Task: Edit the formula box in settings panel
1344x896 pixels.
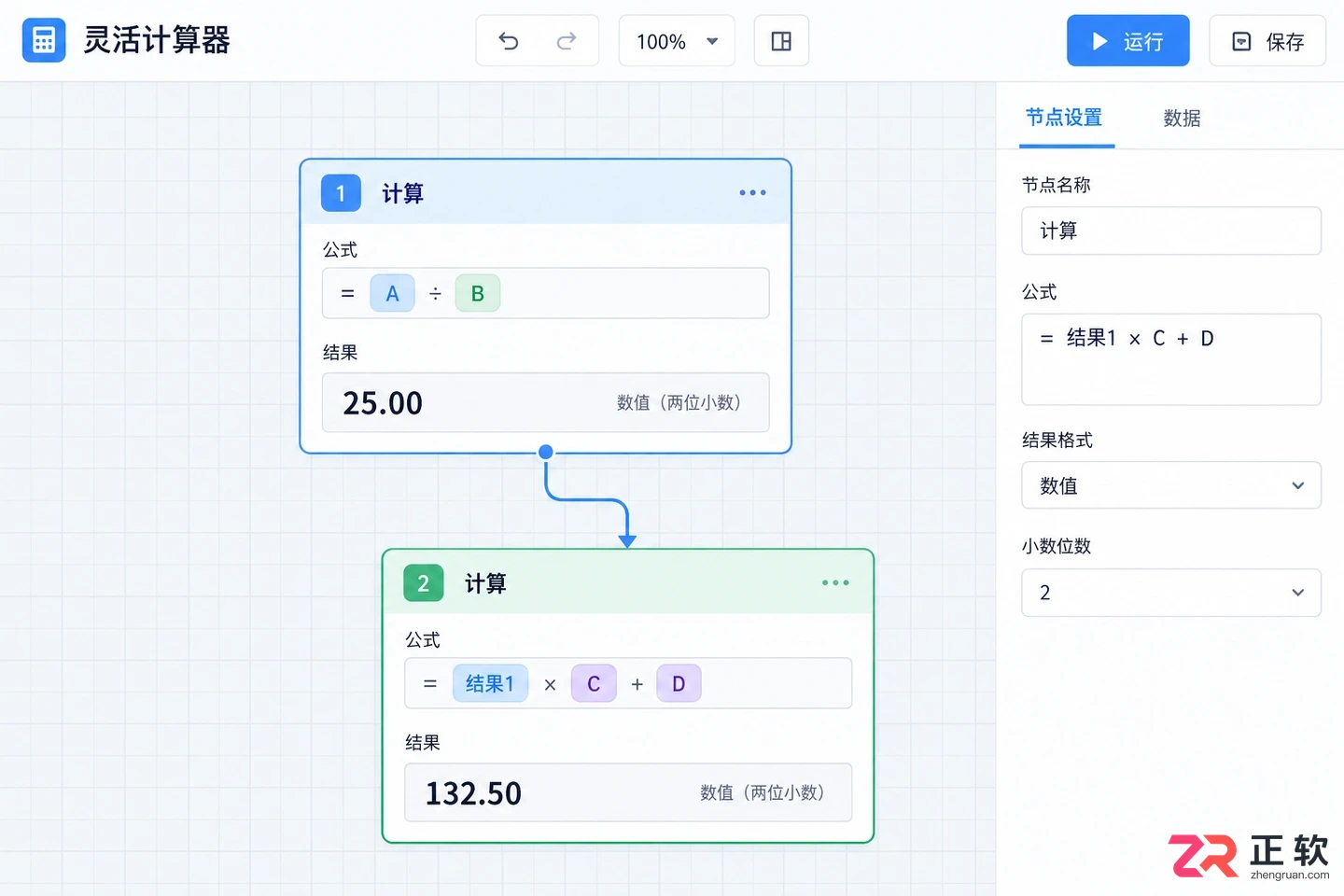Action: click(1170, 359)
